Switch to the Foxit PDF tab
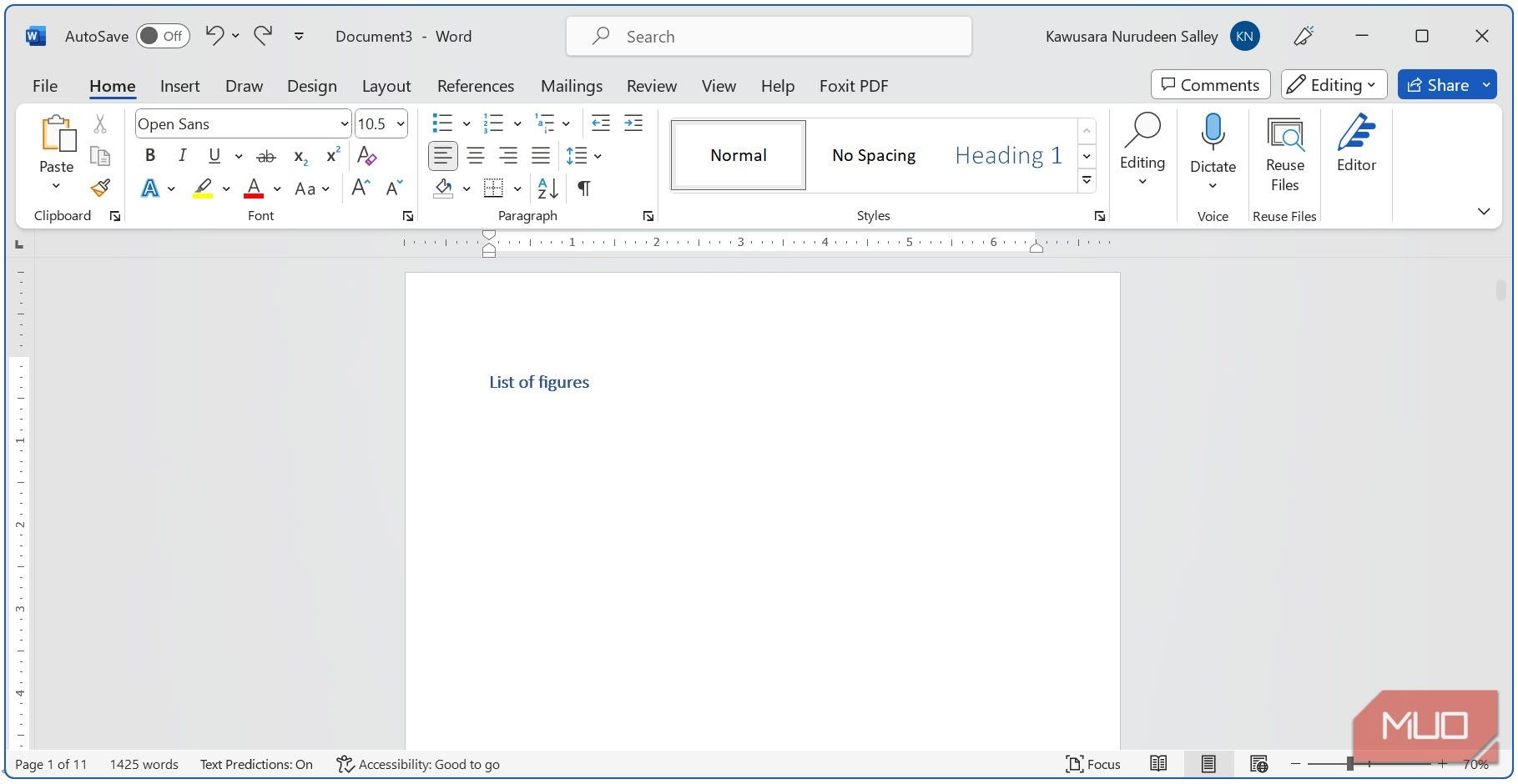 tap(853, 86)
